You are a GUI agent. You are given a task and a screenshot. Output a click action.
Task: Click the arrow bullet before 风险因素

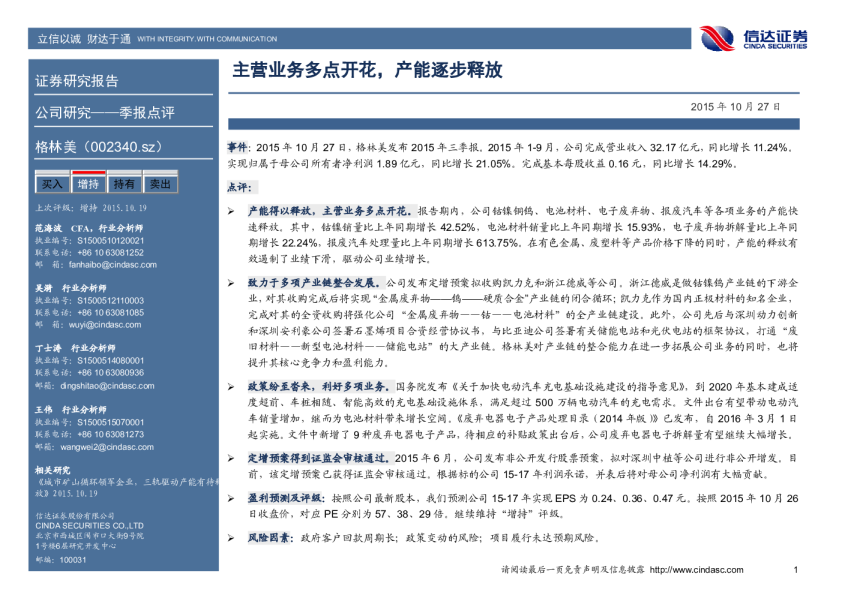(x=231, y=538)
